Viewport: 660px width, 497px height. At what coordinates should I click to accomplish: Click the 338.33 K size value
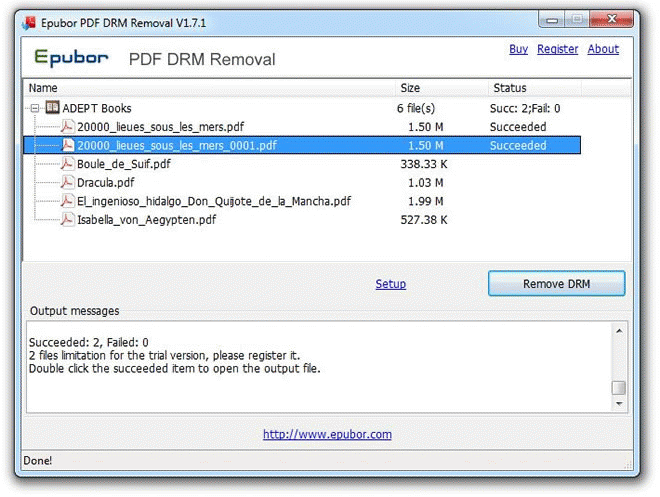[x=424, y=164]
